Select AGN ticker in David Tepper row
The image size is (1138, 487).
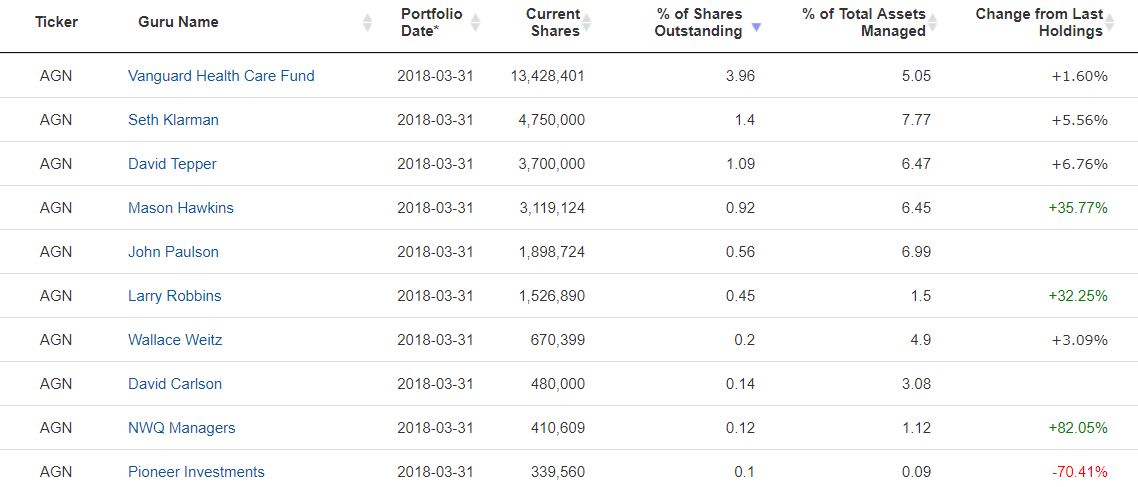(x=56, y=164)
